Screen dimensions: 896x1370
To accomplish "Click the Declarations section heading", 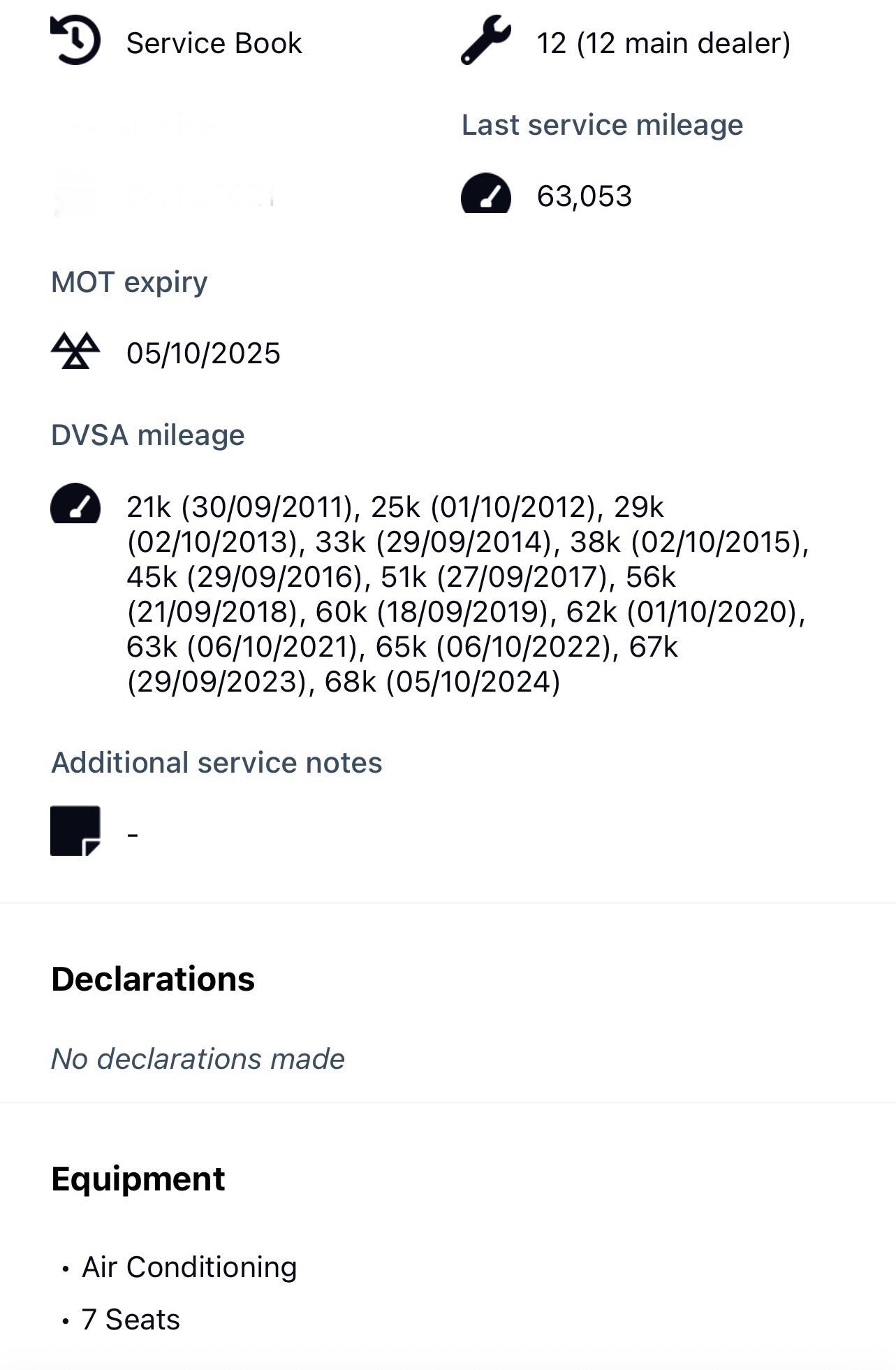I will 153,979.
